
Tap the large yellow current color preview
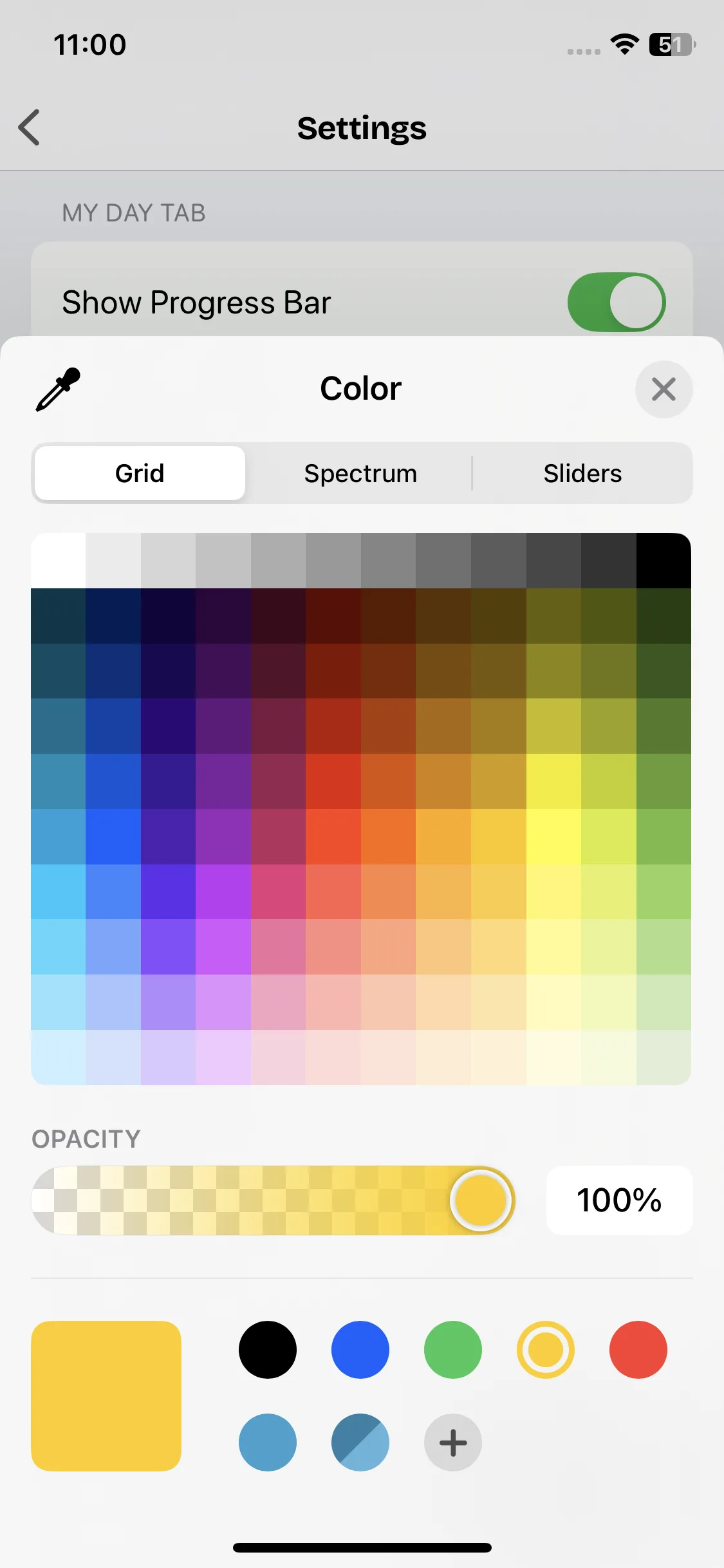tap(106, 1396)
